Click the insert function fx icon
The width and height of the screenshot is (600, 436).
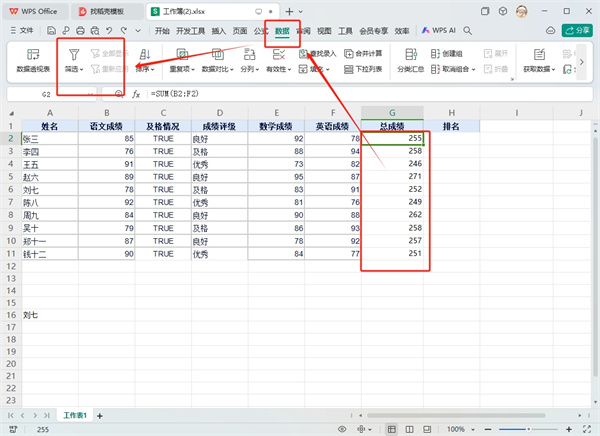136,94
